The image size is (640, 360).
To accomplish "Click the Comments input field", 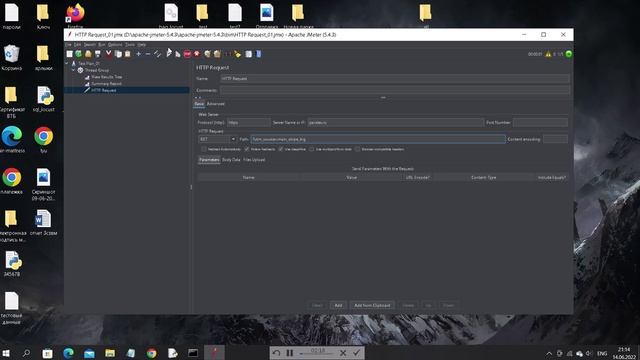I will [x=395, y=90].
